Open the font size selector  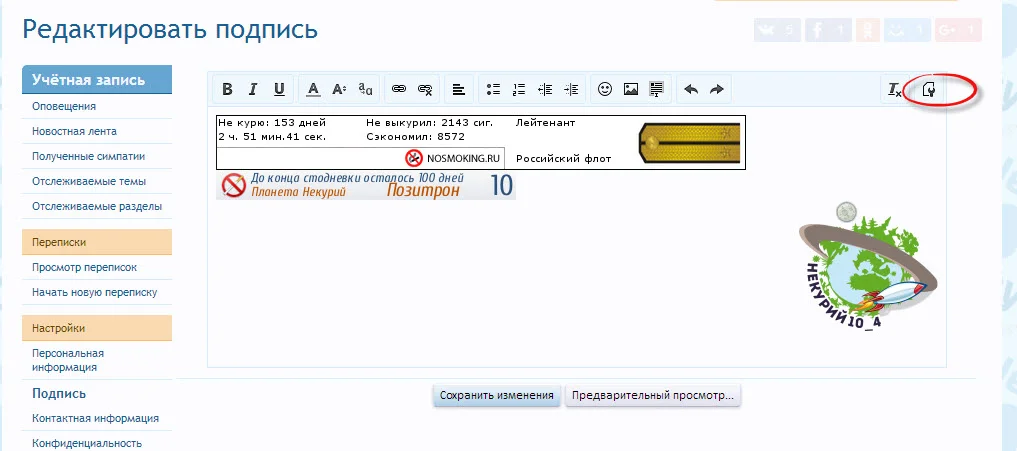[339, 90]
